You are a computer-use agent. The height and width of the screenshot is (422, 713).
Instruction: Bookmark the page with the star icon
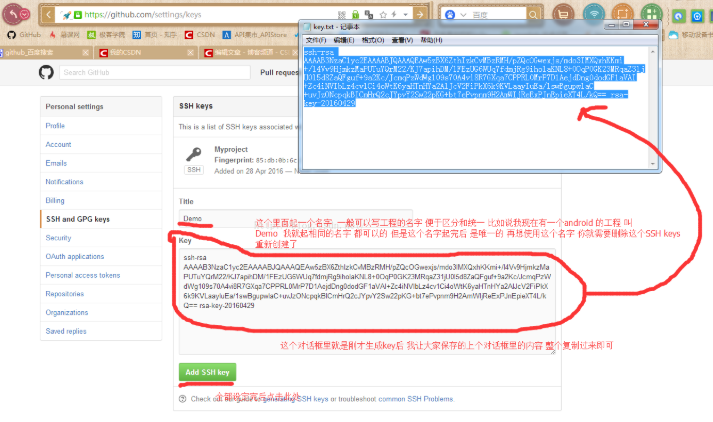click(x=383, y=15)
